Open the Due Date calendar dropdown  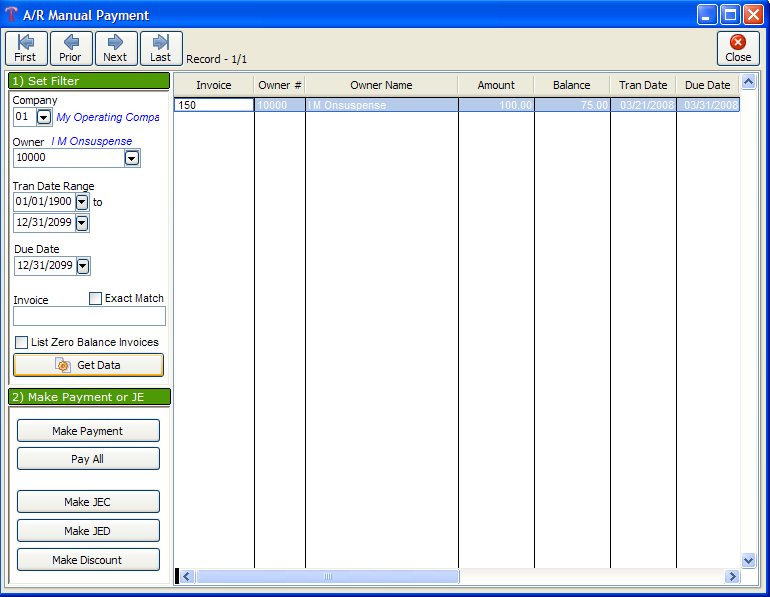tap(83, 266)
